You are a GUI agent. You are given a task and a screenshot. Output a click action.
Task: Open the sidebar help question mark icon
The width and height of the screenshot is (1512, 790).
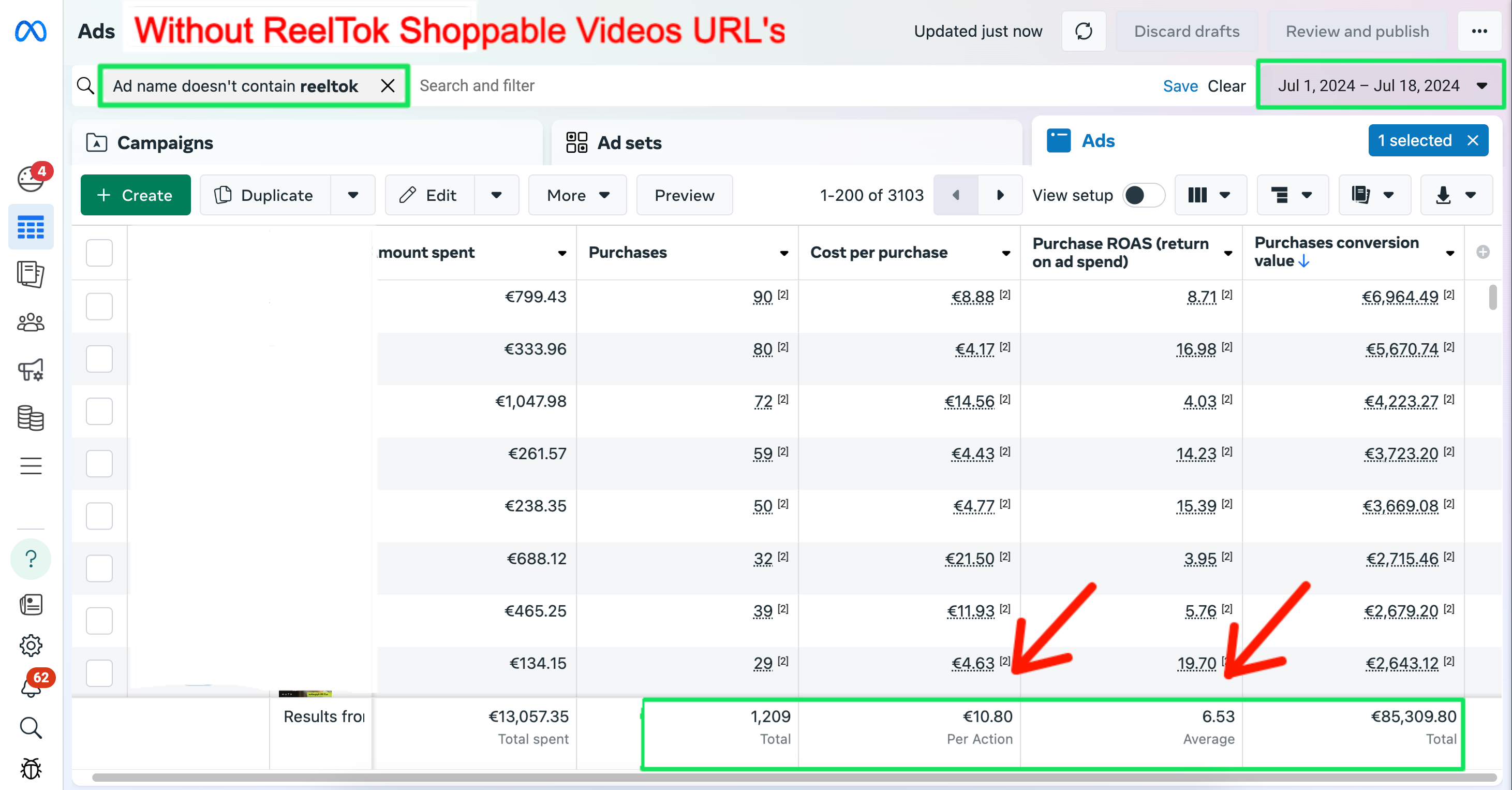(31, 559)
